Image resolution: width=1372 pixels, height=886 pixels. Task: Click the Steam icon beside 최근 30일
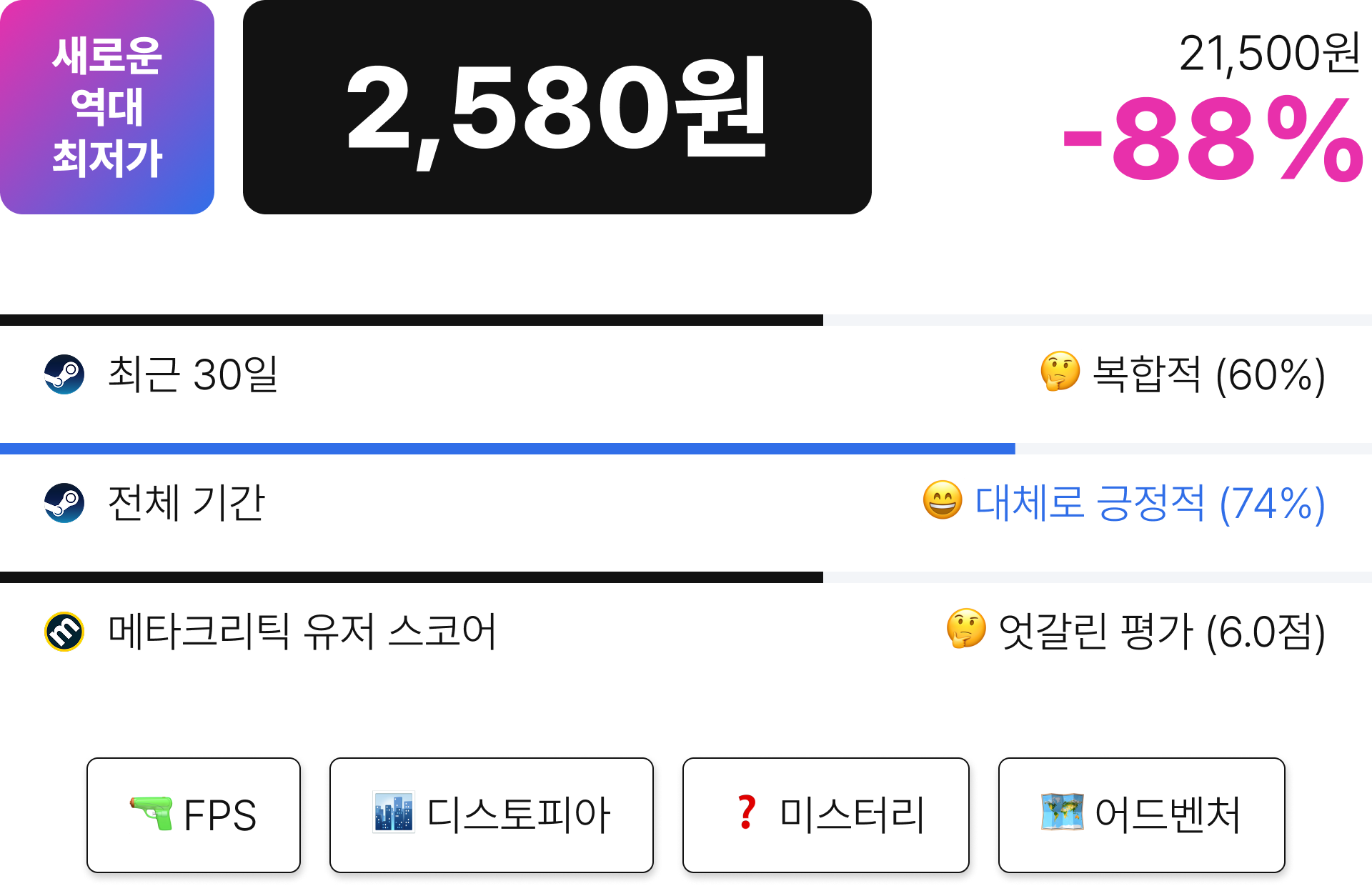coord(64,374)
